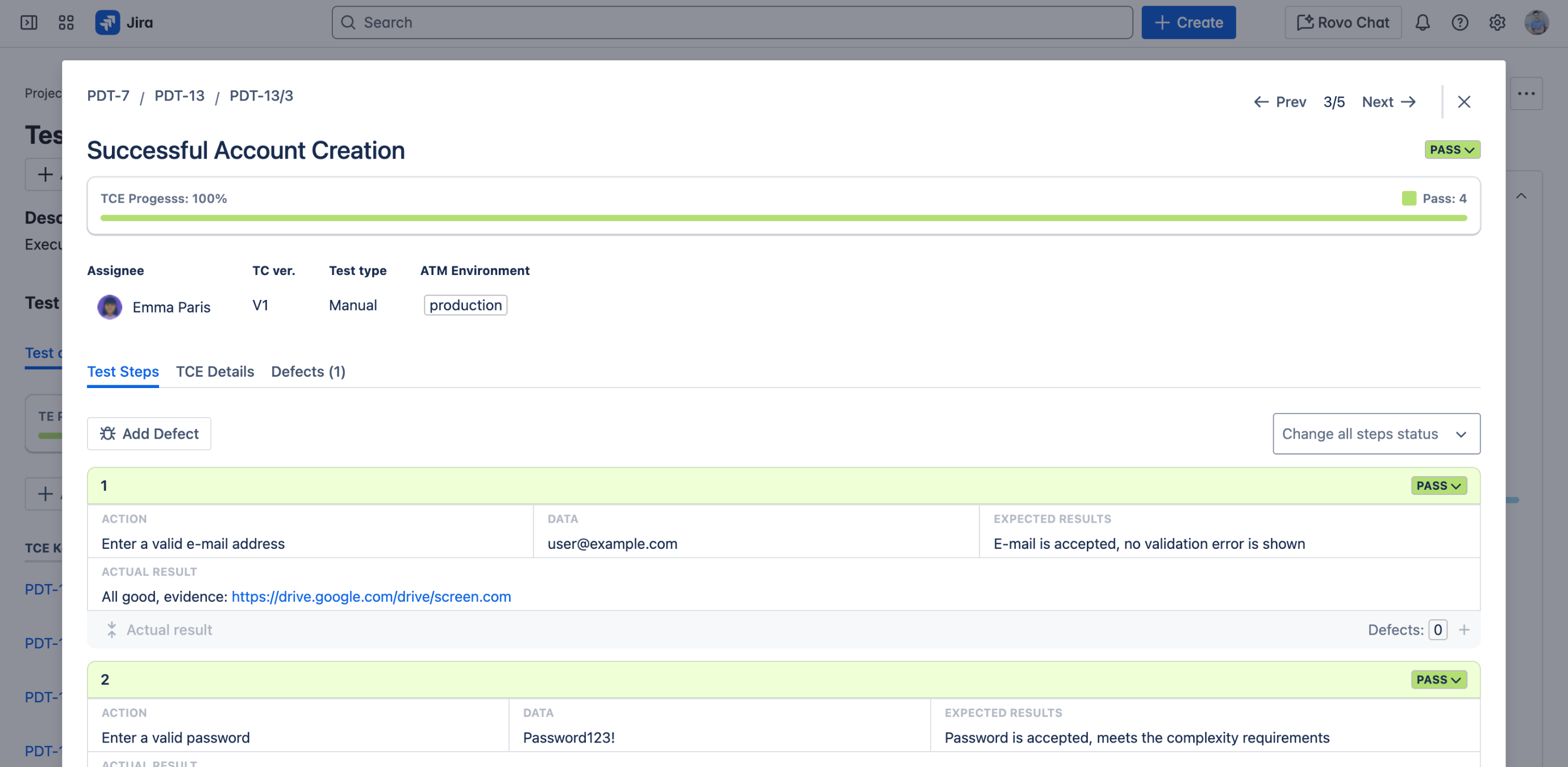The image size is (1568, 767).
Task: Click the plus icon beside Defects count
Action: click(x=1464, y=630)
